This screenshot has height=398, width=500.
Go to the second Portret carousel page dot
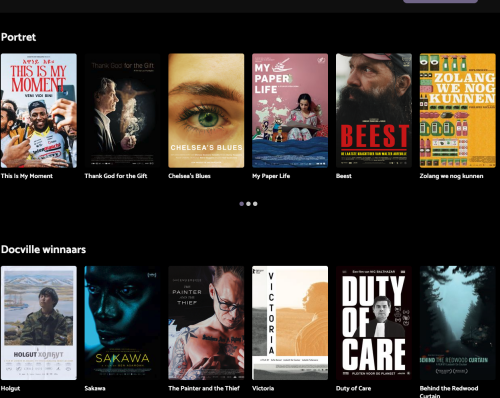click(248, 204)
